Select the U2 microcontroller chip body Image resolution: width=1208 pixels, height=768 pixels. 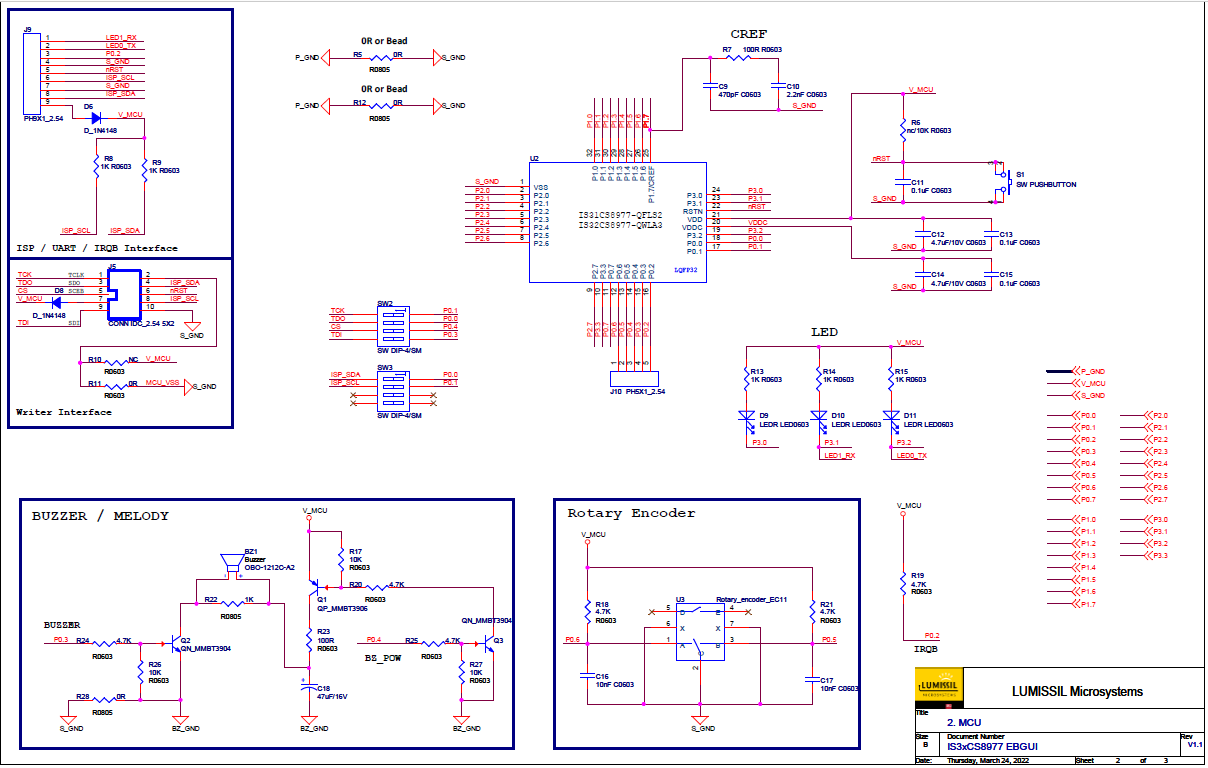tap(617, 222)
